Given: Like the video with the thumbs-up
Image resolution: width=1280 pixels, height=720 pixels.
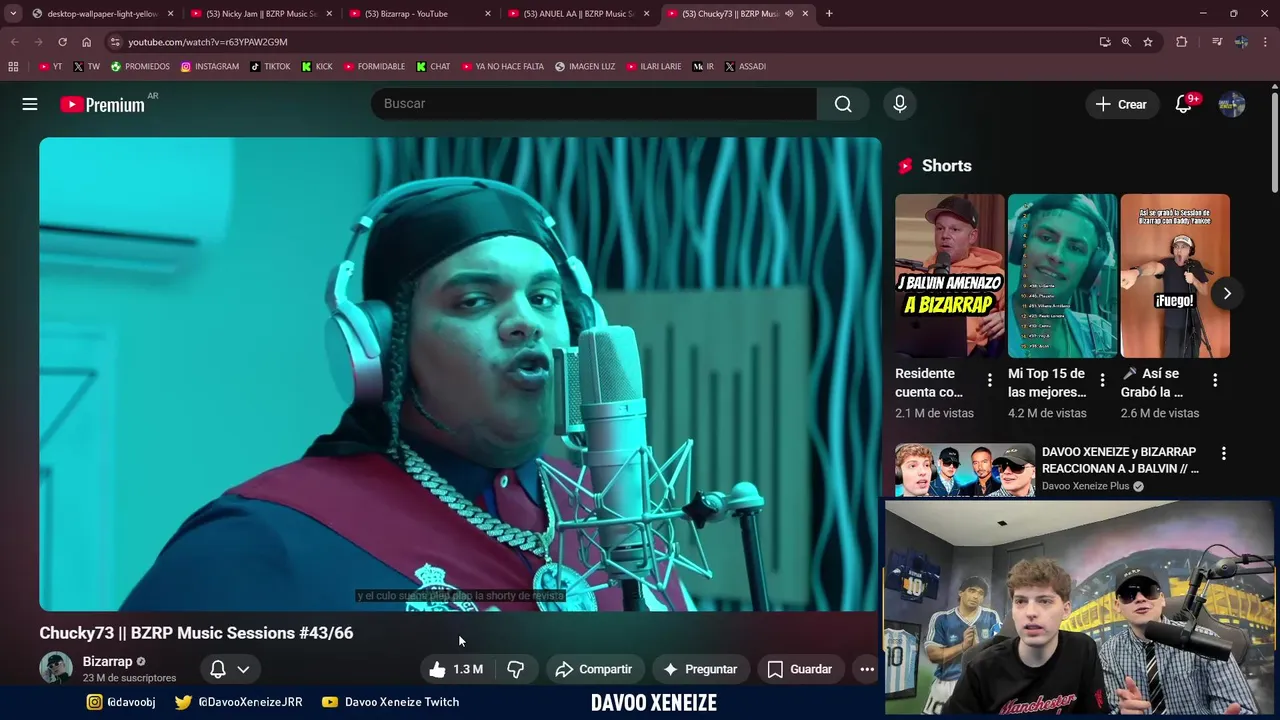Looking at the screenshot, I should point(456,669).
